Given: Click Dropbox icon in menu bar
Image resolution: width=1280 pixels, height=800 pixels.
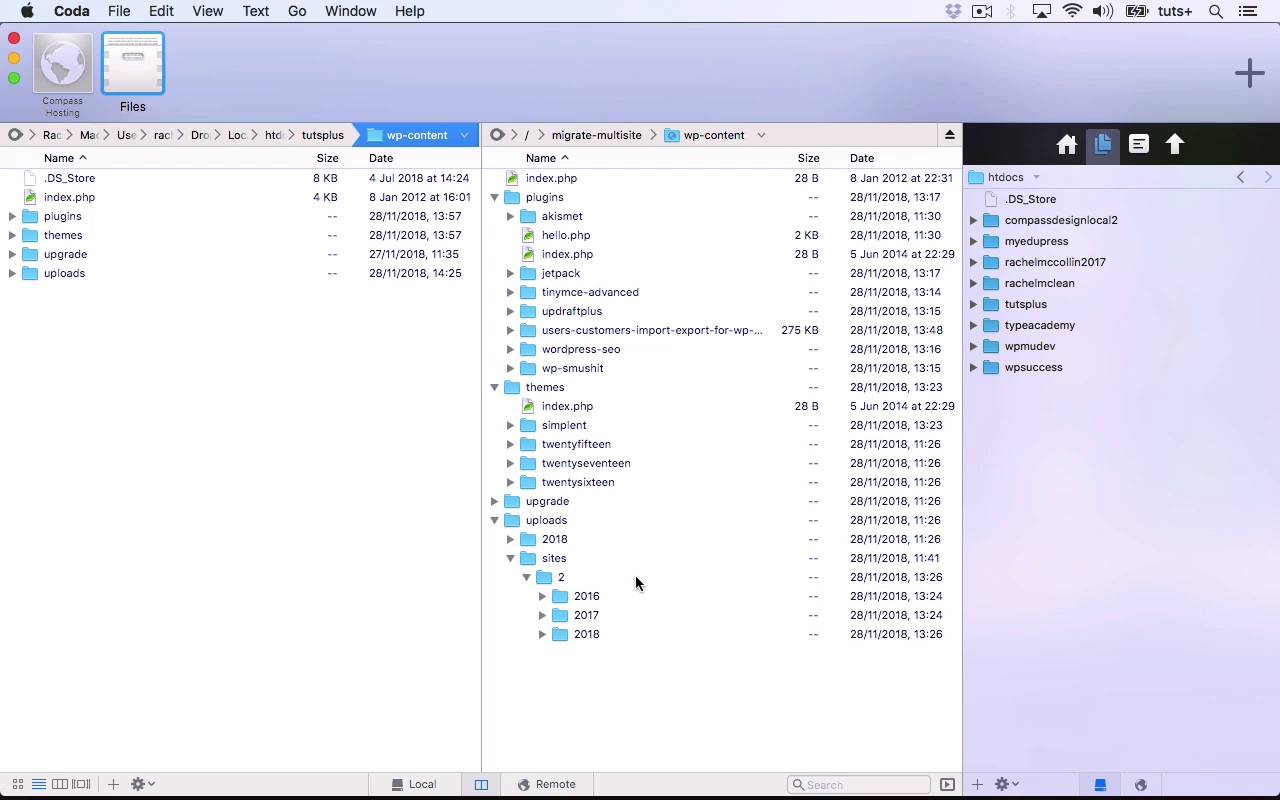Looking at the screenshot, I should 953,11.
